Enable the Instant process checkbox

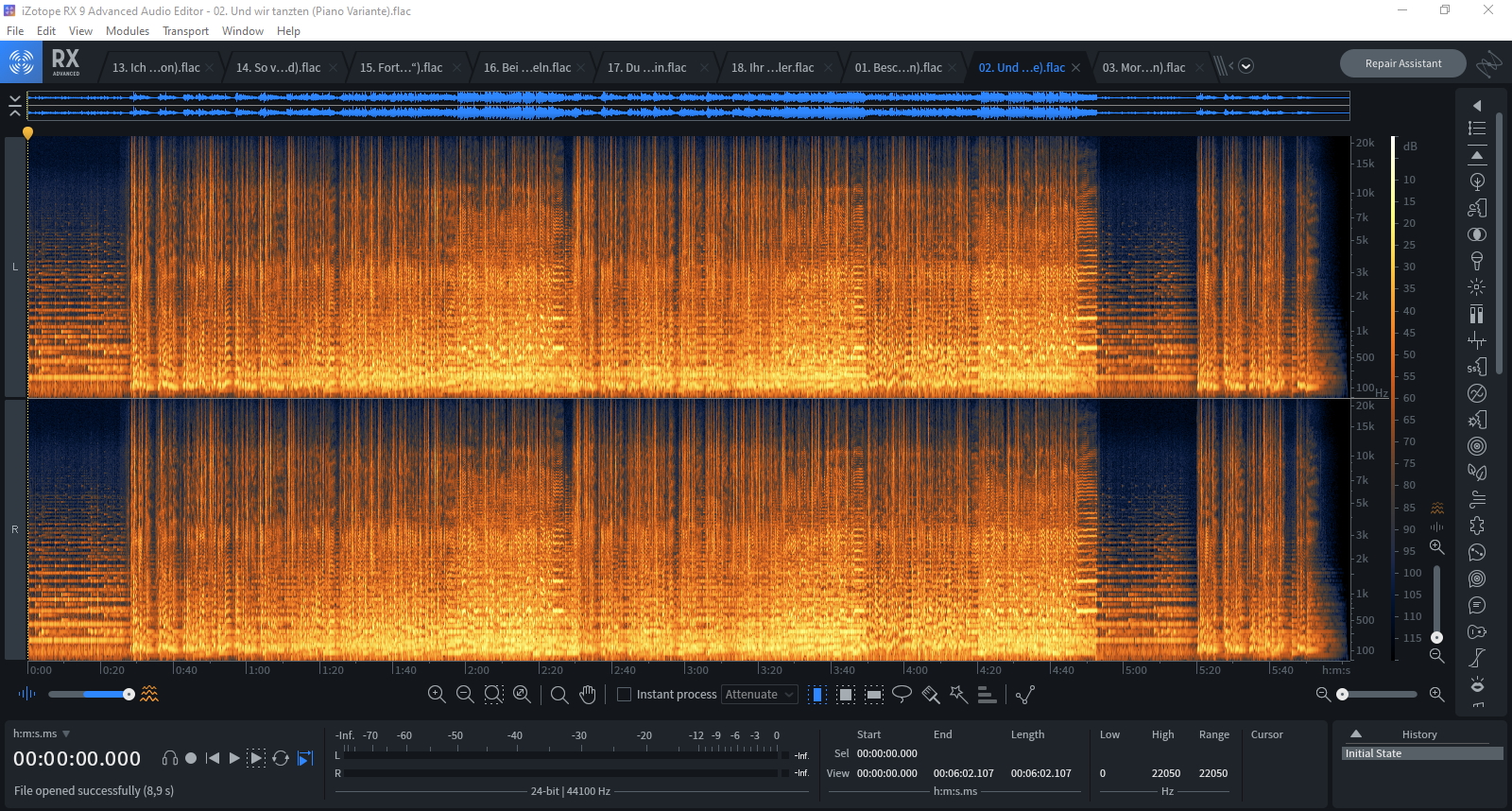624,695
